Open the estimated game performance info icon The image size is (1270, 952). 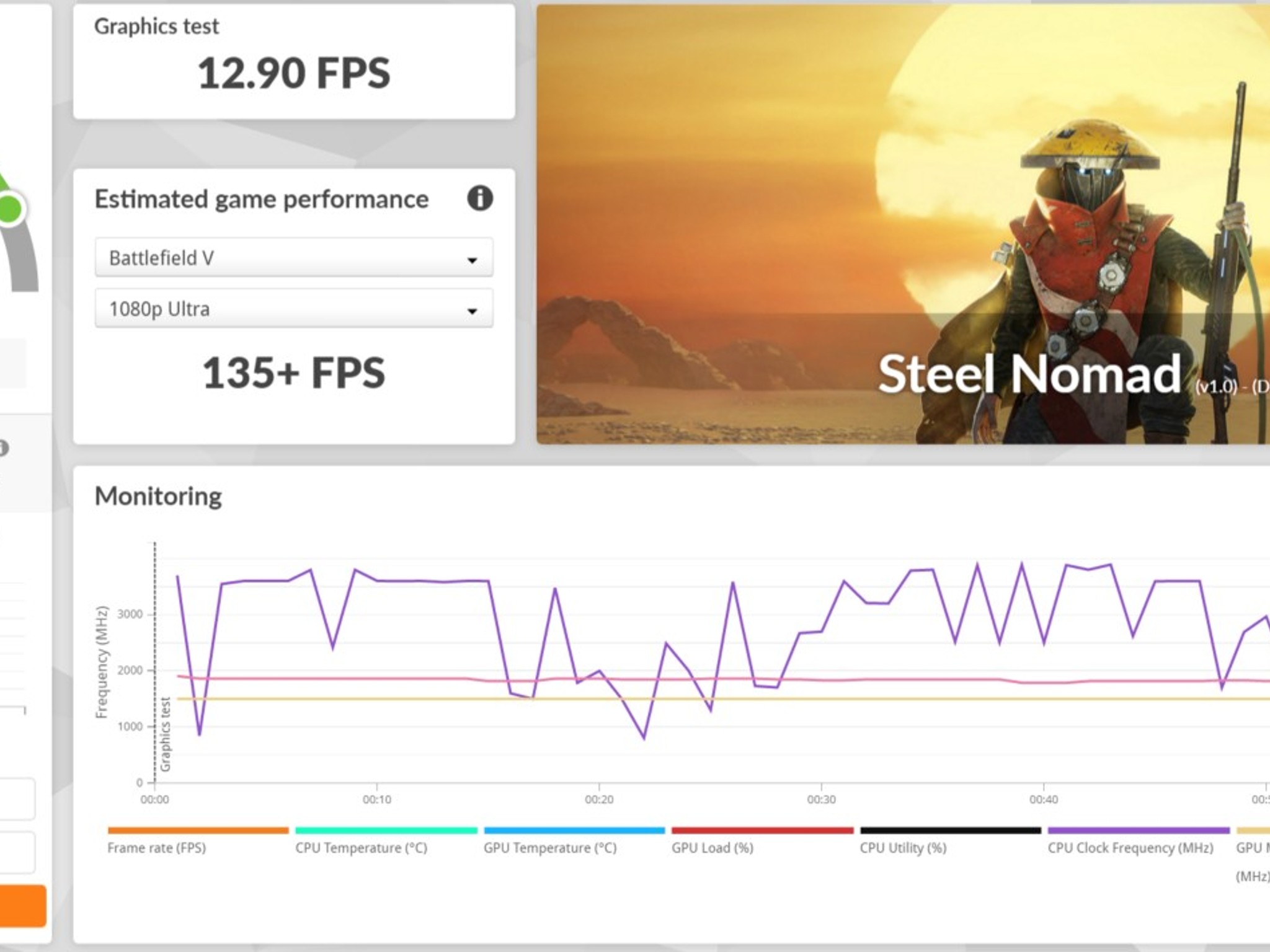(x=479, y=199)
